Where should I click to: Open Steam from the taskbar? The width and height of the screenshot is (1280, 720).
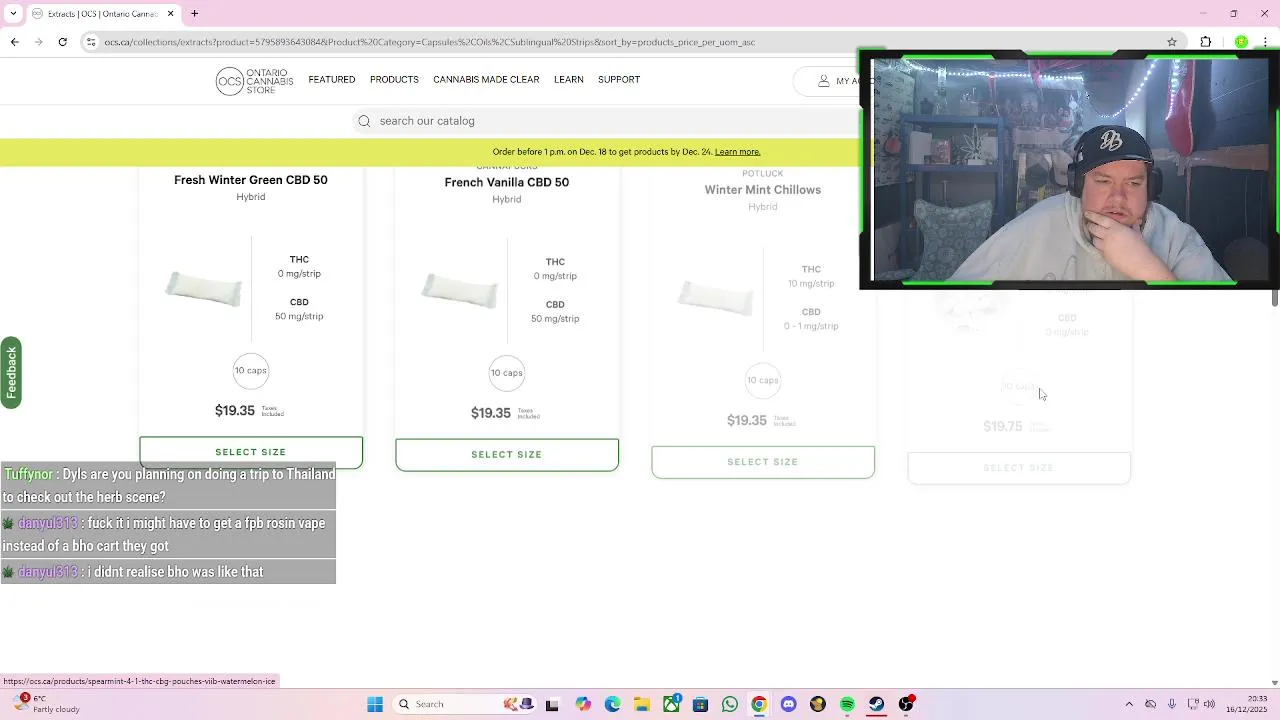[x=877, y=704]
